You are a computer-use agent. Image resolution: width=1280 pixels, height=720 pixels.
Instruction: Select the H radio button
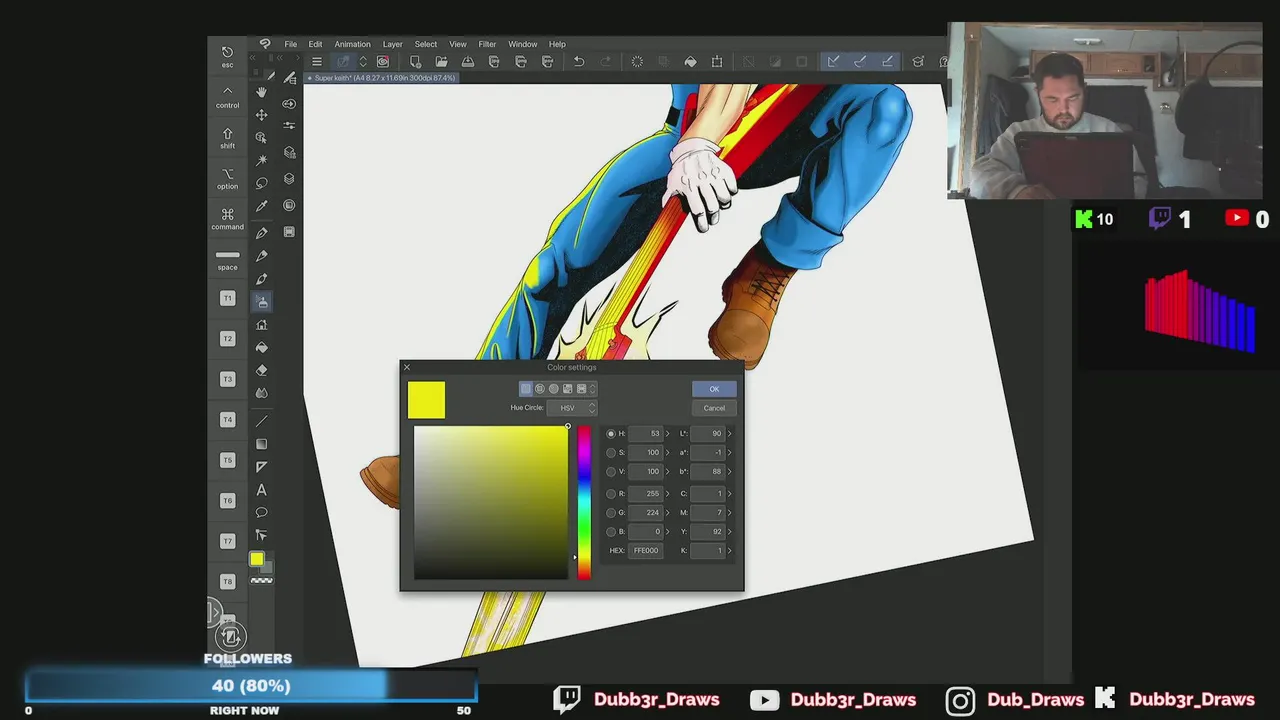click(611, 434)
